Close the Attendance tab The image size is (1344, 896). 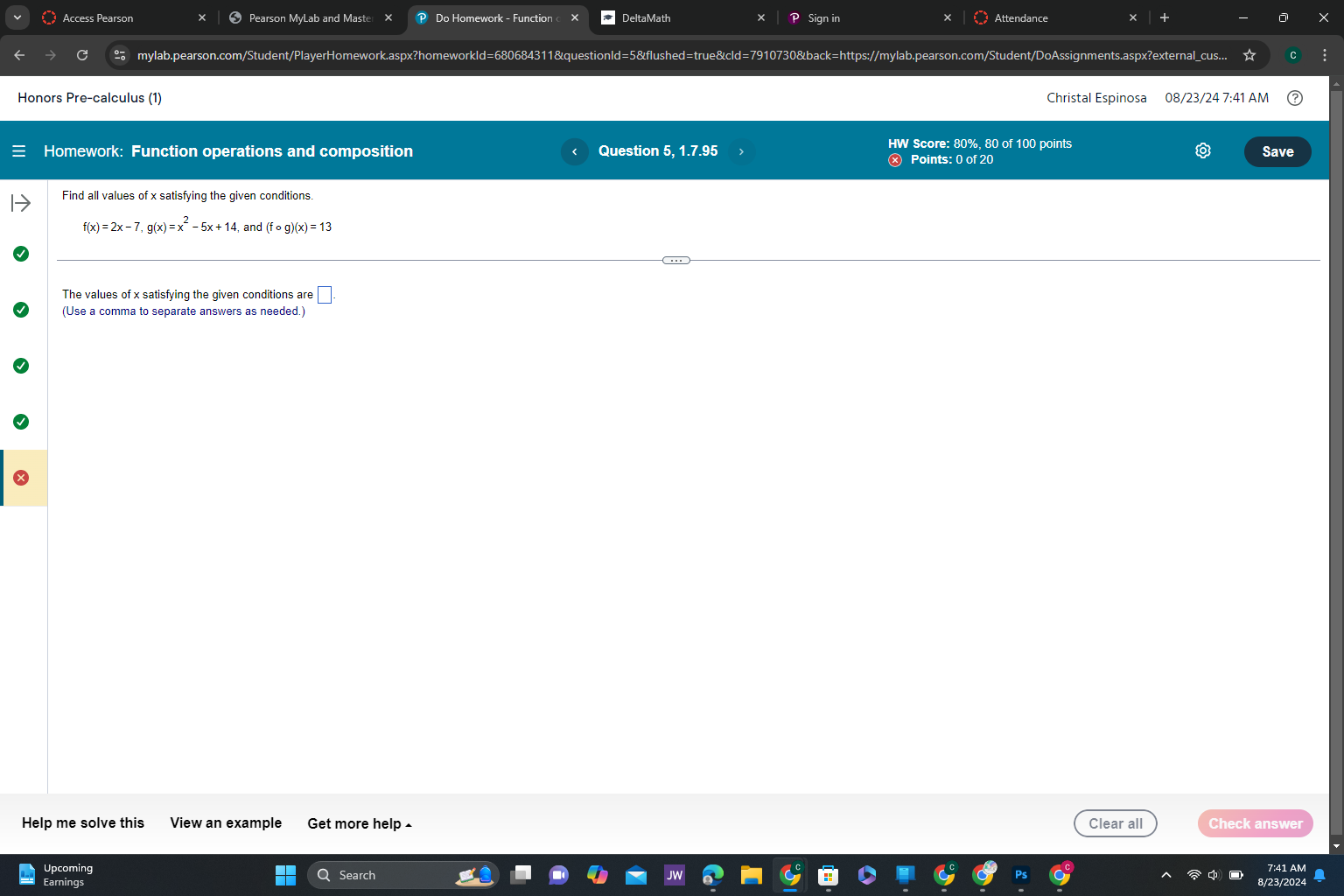[x=1133, y=17]
